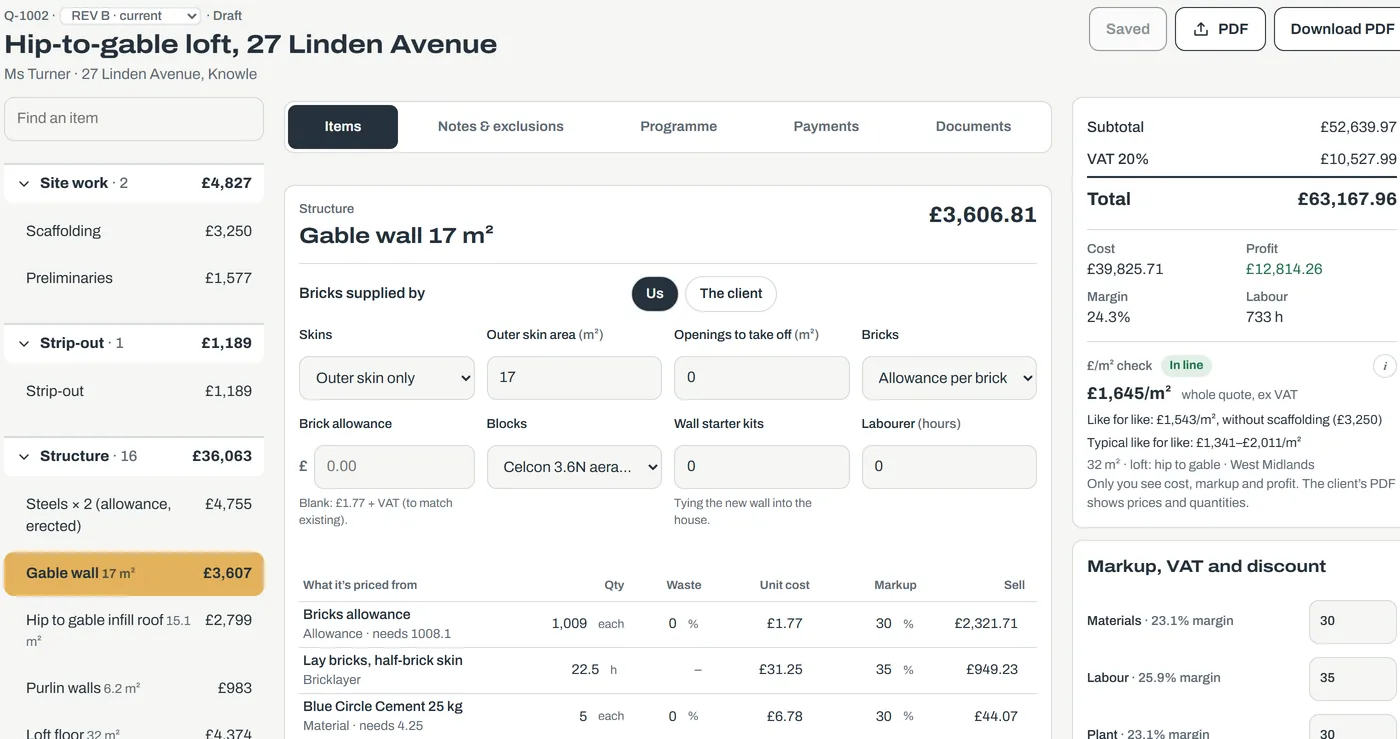The width and height of the screenshot is (1400, 739).
Task: Select Purlin walls 6.2 m² item
Action: [x=134, y=688]
